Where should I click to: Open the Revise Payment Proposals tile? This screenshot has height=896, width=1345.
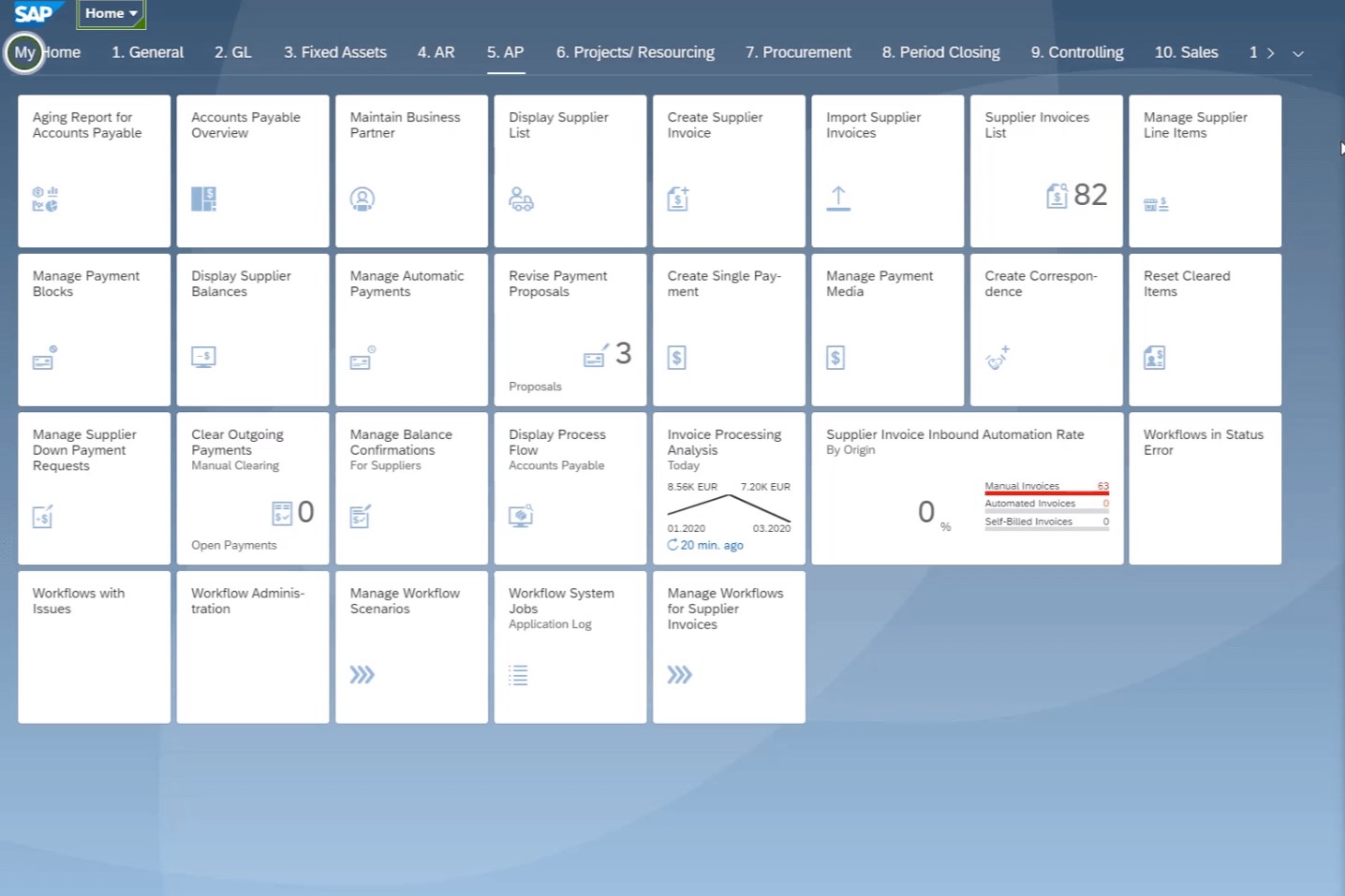point(569,330)
